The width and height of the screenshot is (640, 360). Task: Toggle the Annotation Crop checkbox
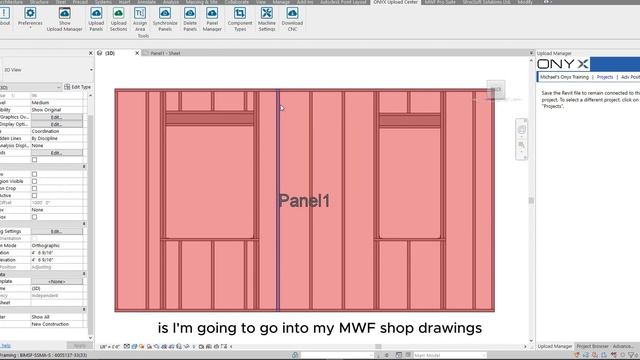point(34,189)
